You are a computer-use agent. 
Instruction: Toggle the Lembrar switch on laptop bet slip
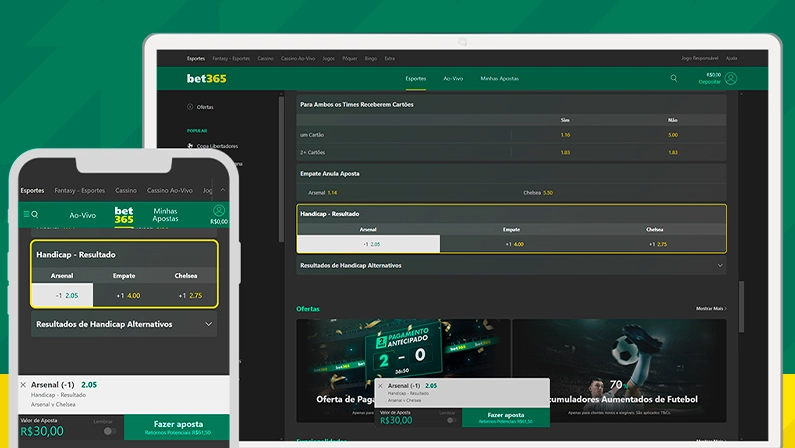(451, 420)
